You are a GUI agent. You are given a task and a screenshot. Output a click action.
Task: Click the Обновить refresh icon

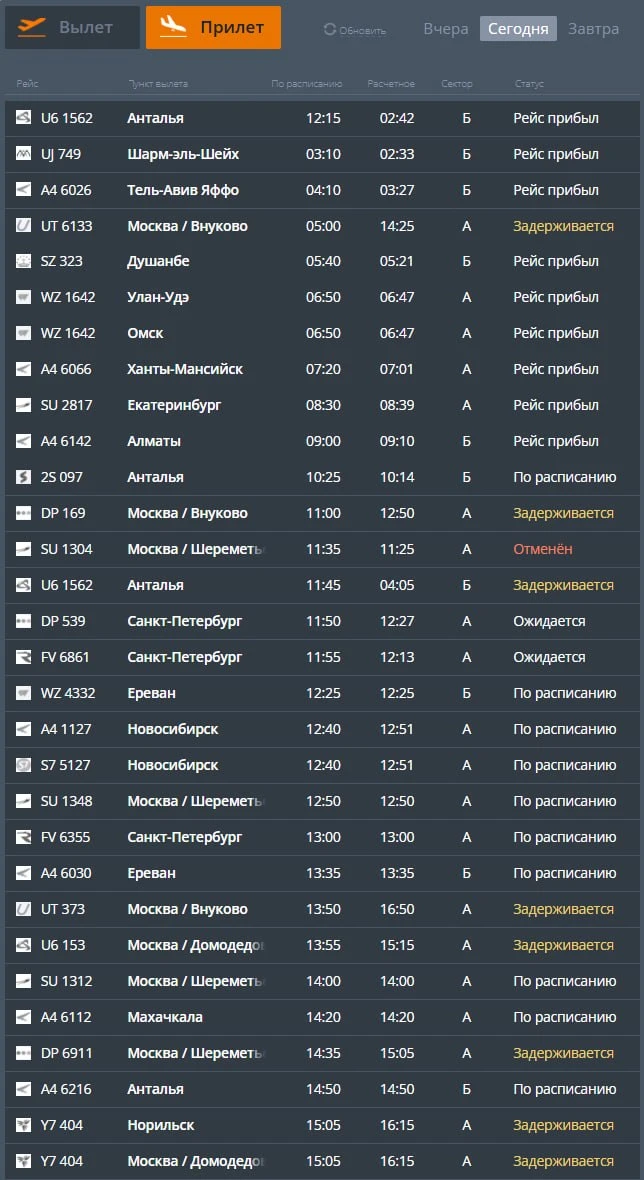pyautogui.click(x=330, y=30)
